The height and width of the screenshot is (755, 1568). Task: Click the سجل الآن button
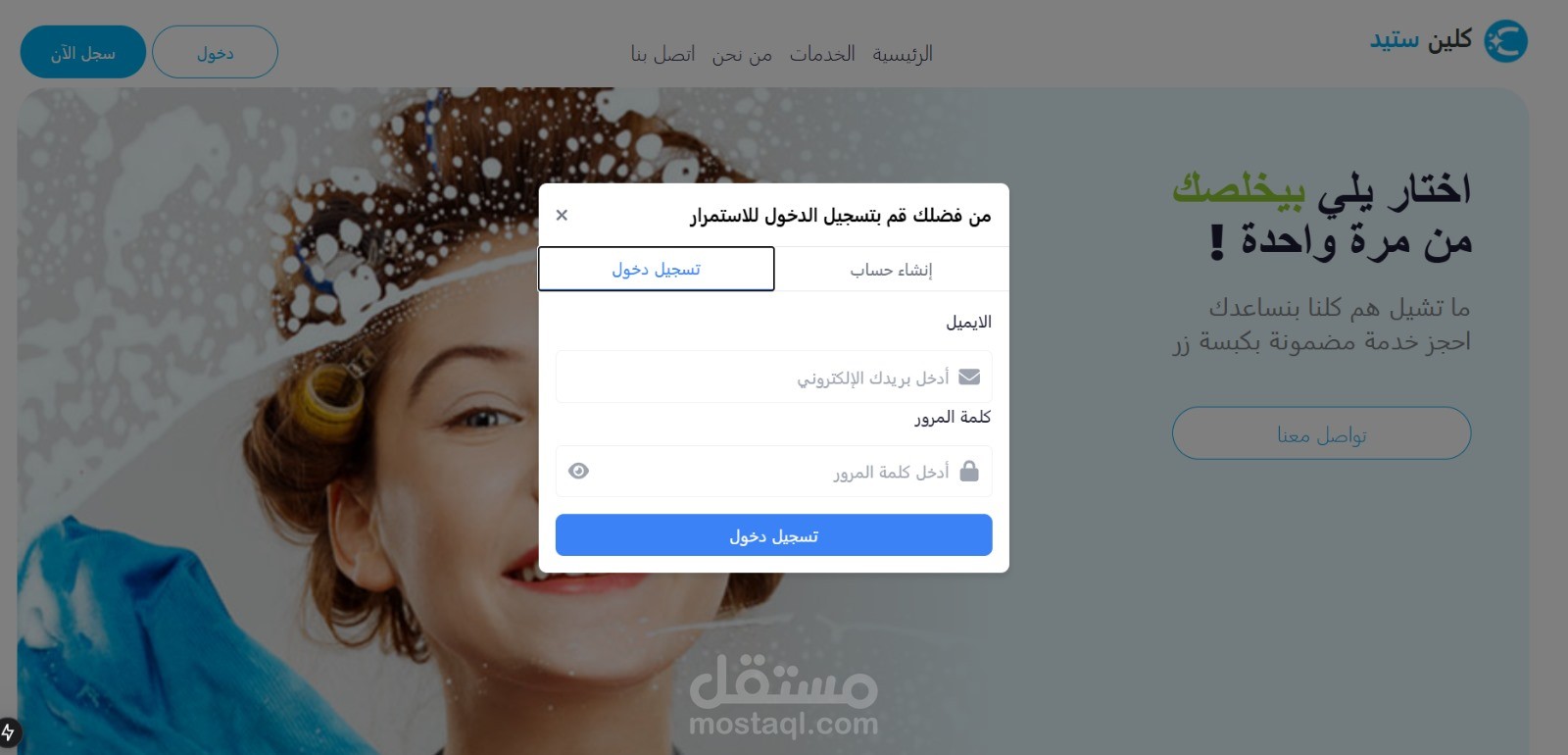83,52
